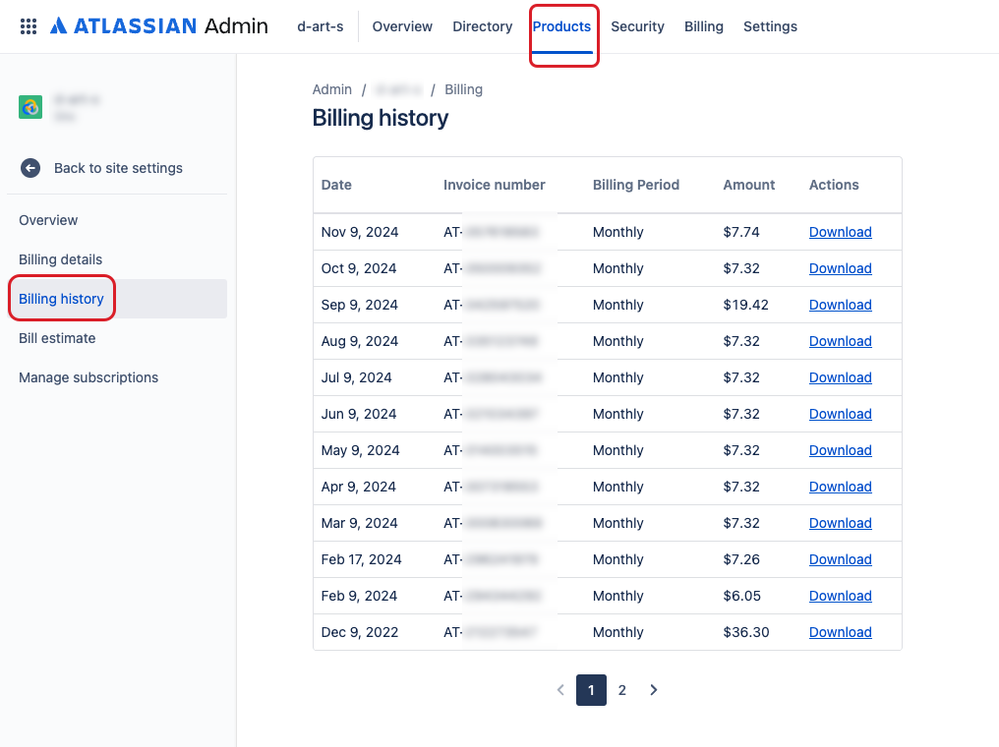Download the Aug 9, 2024 invoice

(840, 341)
